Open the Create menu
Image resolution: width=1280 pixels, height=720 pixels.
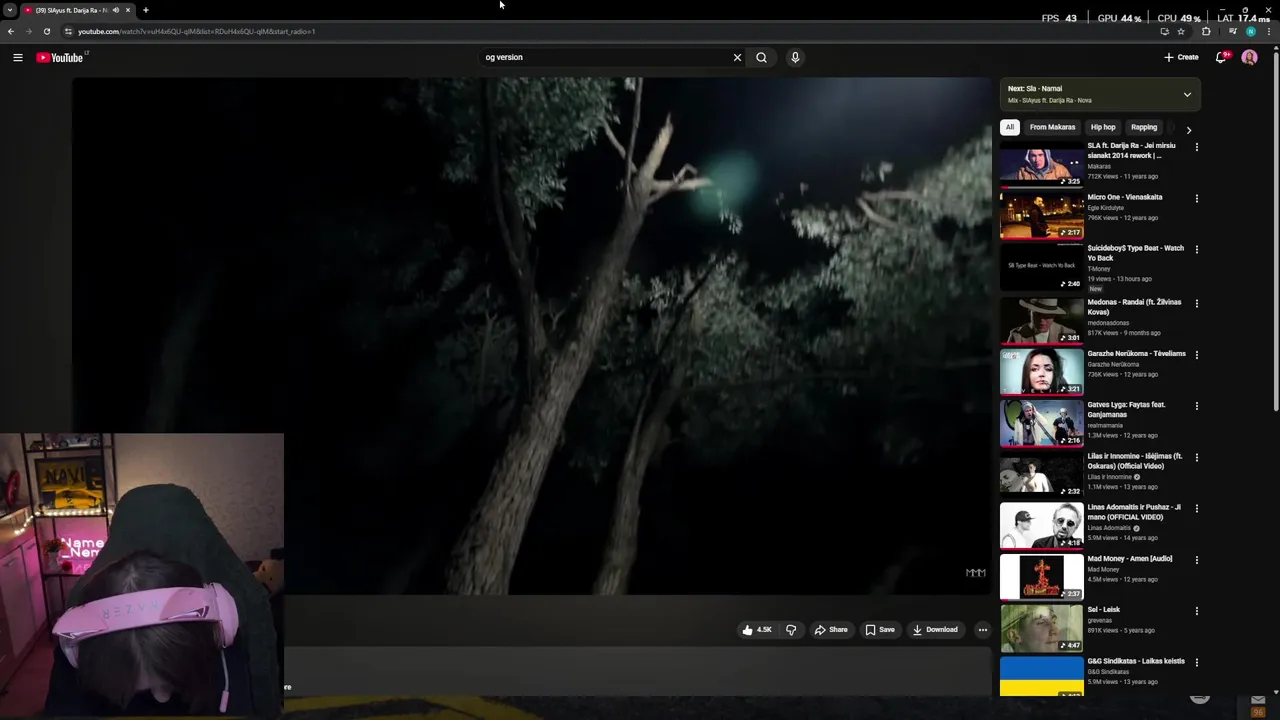[1181, 57]
